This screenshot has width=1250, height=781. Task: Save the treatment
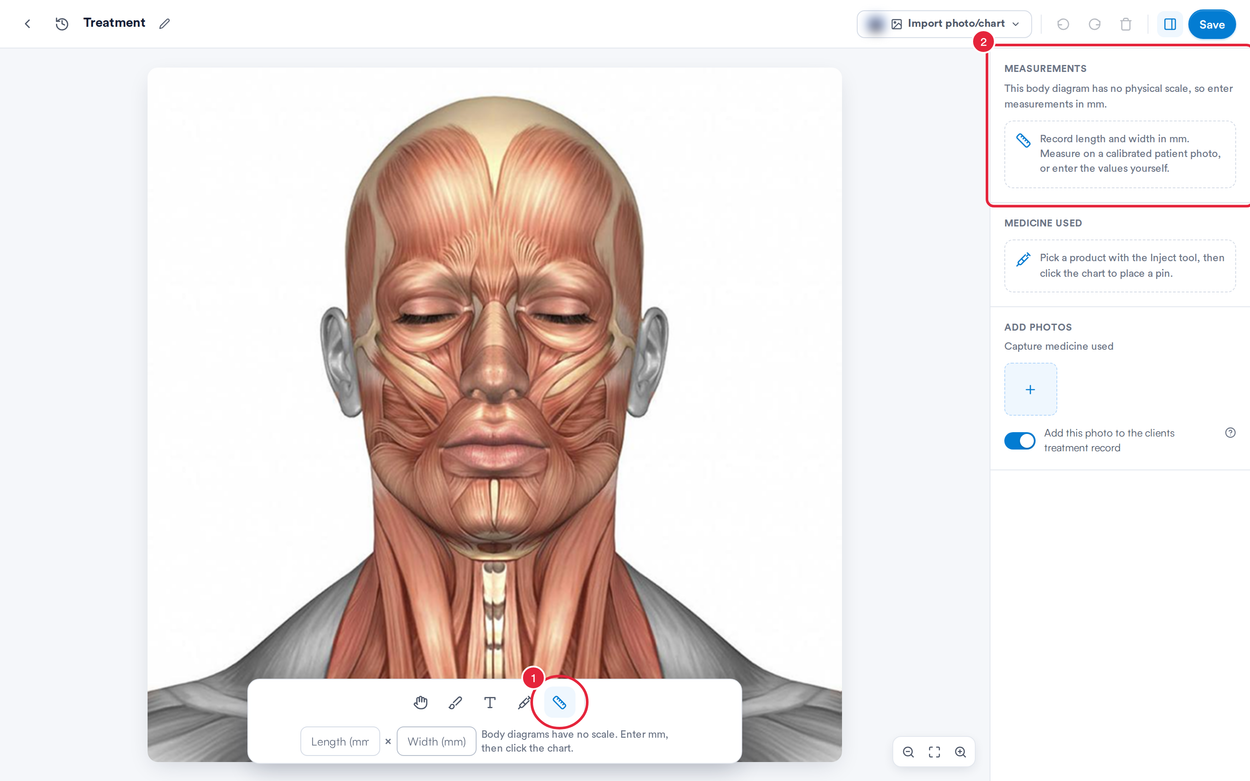pyautogui.click(x=1212, y=24)
